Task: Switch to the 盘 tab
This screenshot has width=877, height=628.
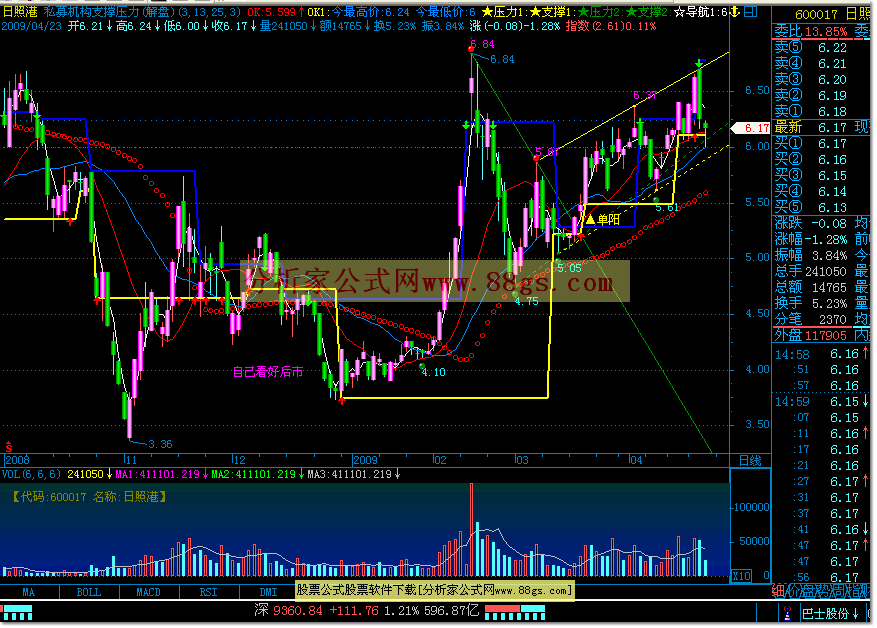Action: point(809,591)
